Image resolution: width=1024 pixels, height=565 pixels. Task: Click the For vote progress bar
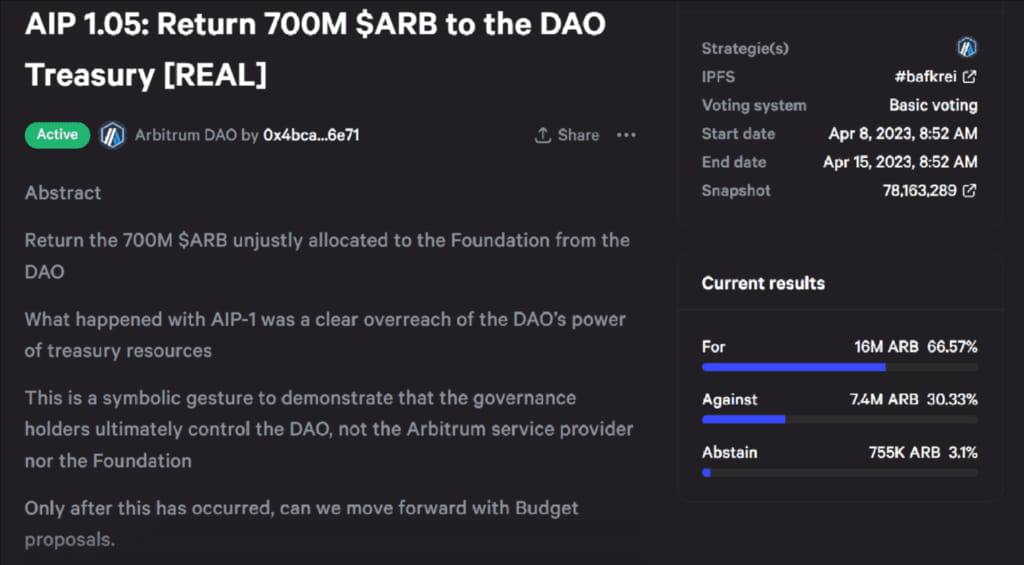839,367
